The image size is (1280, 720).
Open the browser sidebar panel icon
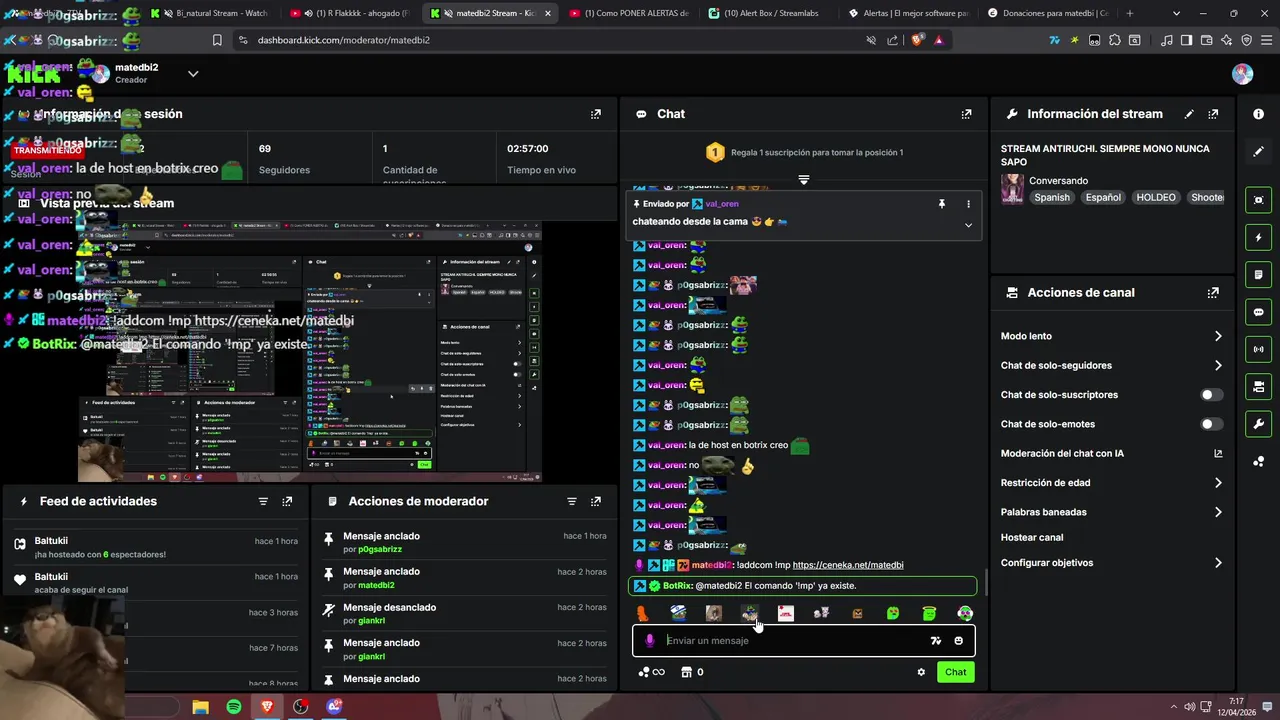point(1187,40)
